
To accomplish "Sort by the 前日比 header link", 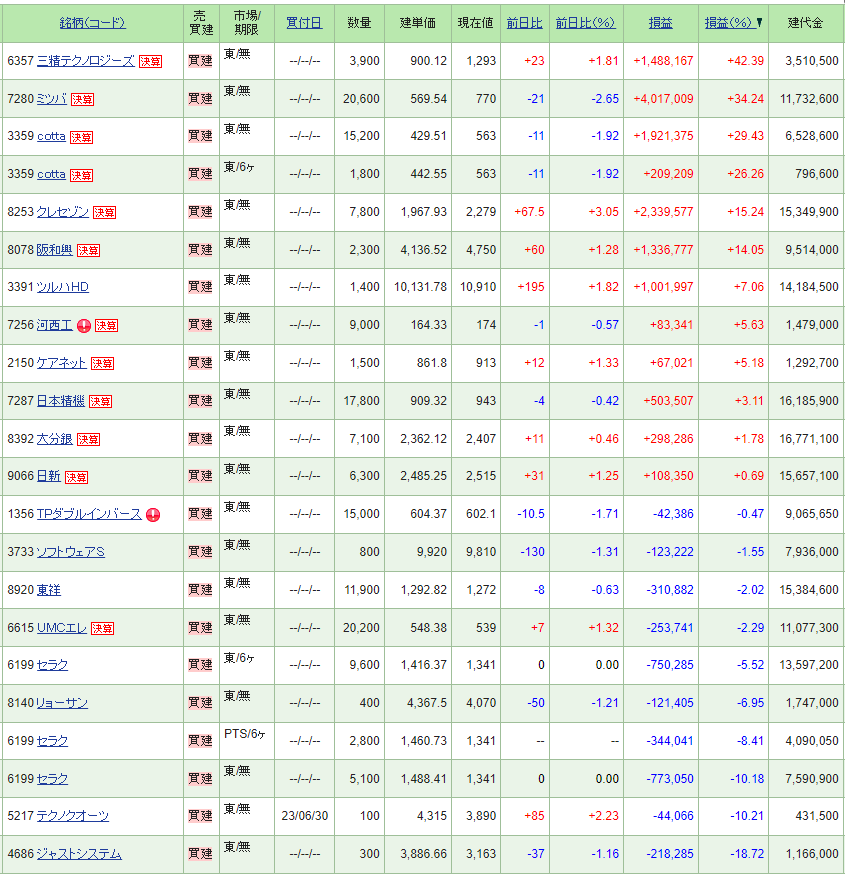I will click(x=525, y=23).
